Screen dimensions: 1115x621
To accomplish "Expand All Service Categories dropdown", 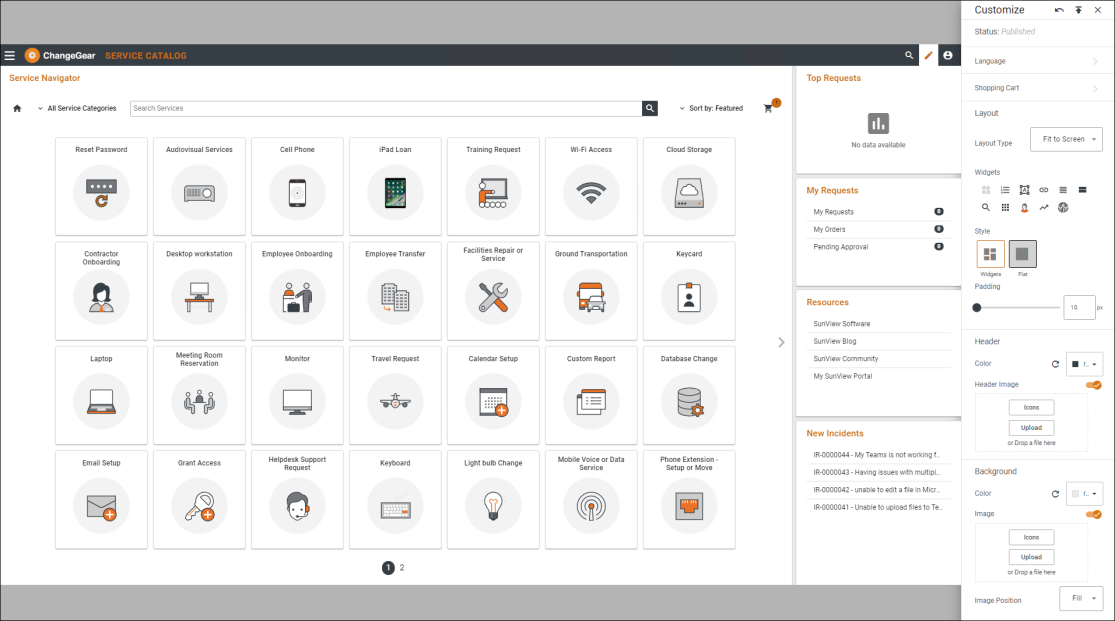I will pyautogui.click(x=77, y=108).
